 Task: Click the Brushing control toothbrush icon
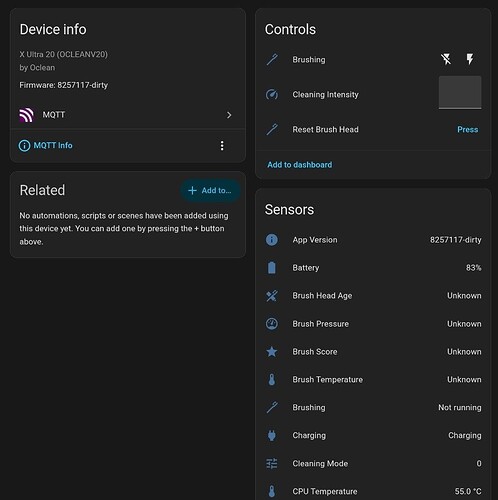272,60
